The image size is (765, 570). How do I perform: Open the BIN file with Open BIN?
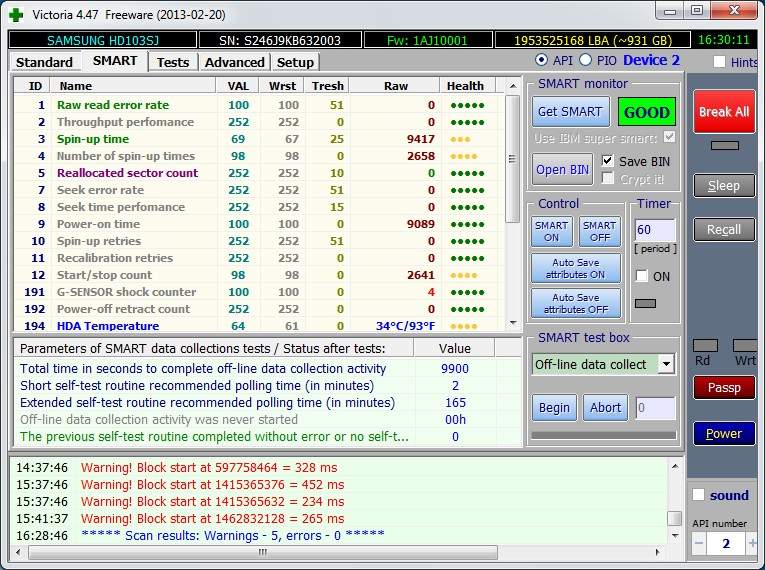(x=563, y=169)
